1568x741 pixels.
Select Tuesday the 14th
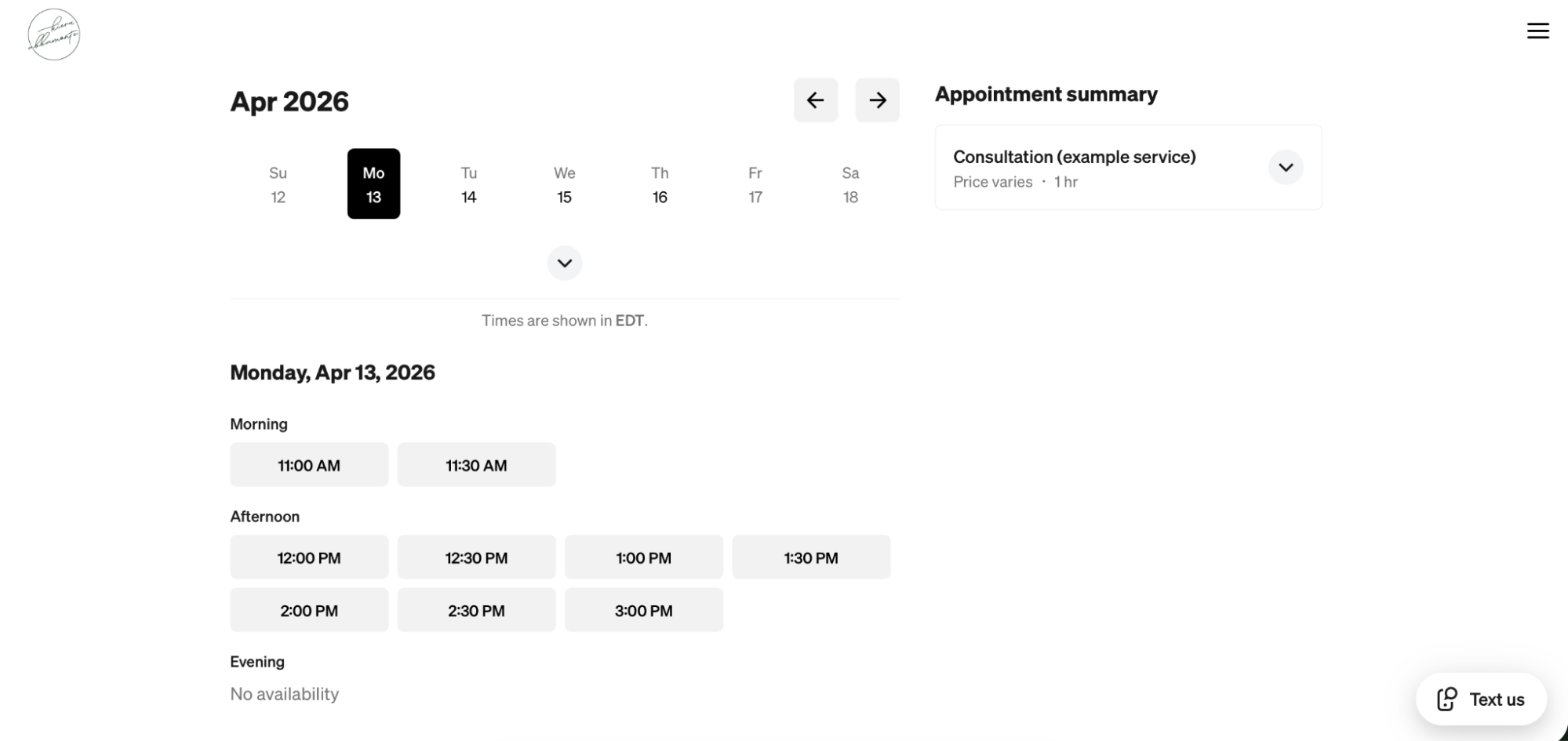(x=468, y=183)
